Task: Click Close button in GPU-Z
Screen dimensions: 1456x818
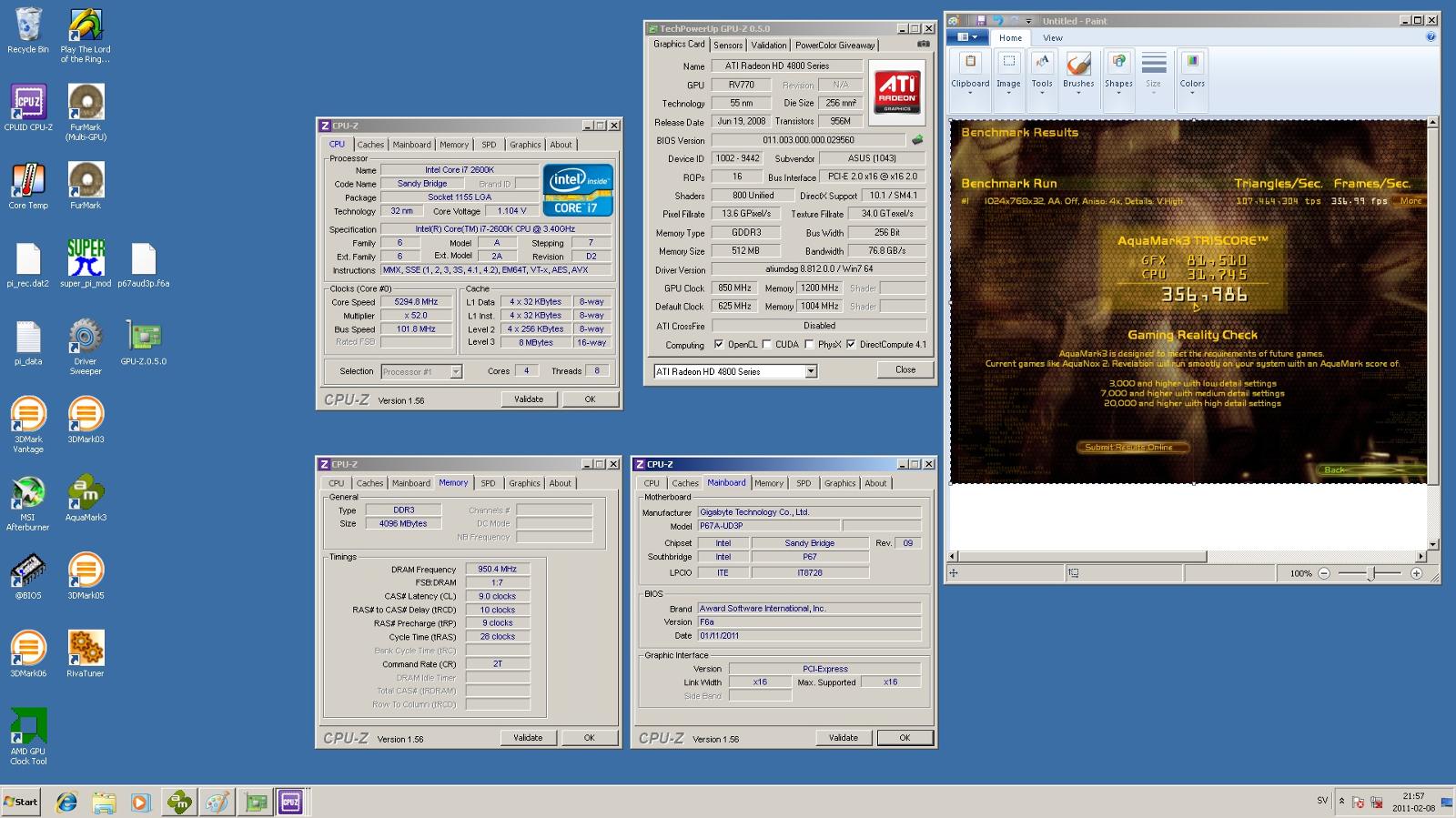Action: pos(905,369)
